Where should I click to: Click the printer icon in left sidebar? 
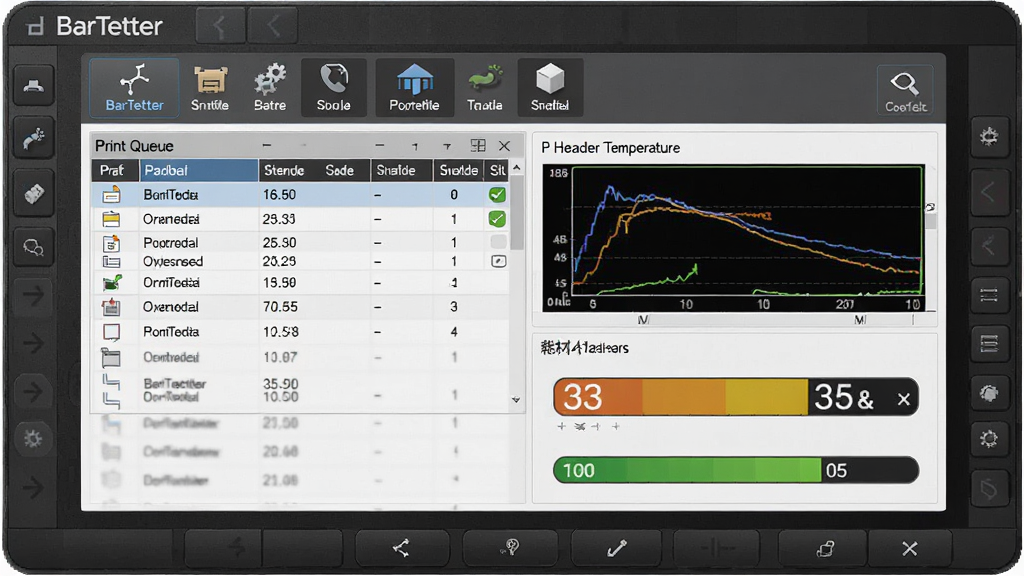(34, 86)
